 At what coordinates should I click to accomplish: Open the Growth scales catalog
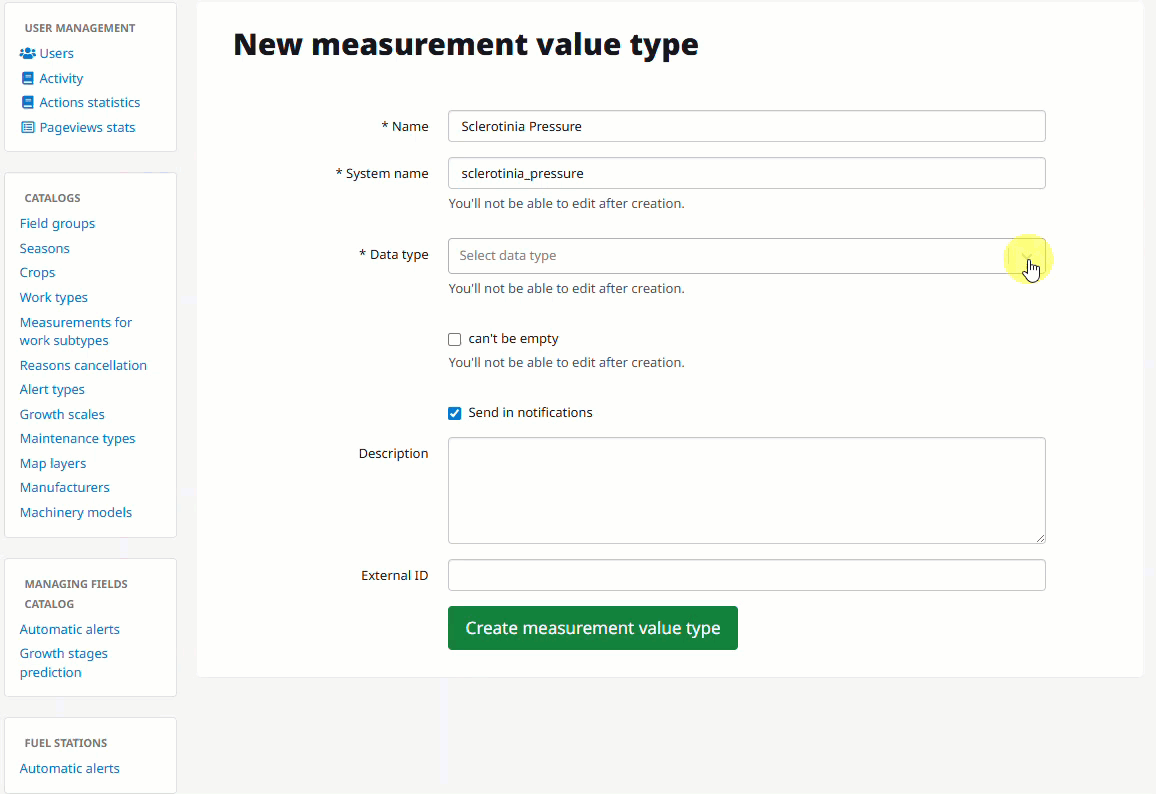61,414
